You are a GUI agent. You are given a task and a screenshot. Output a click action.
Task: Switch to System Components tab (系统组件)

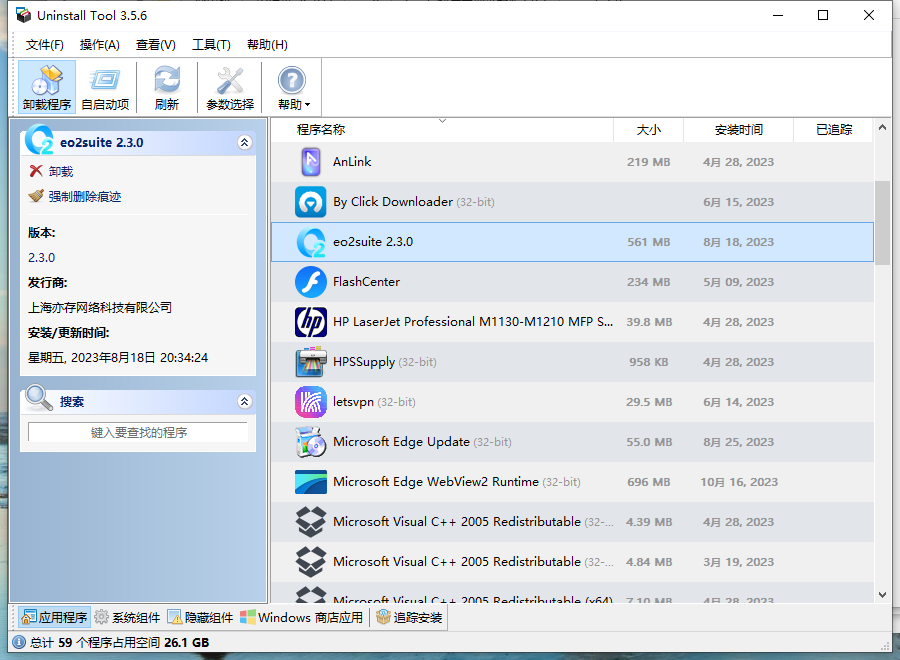click(x=127, y=618)
